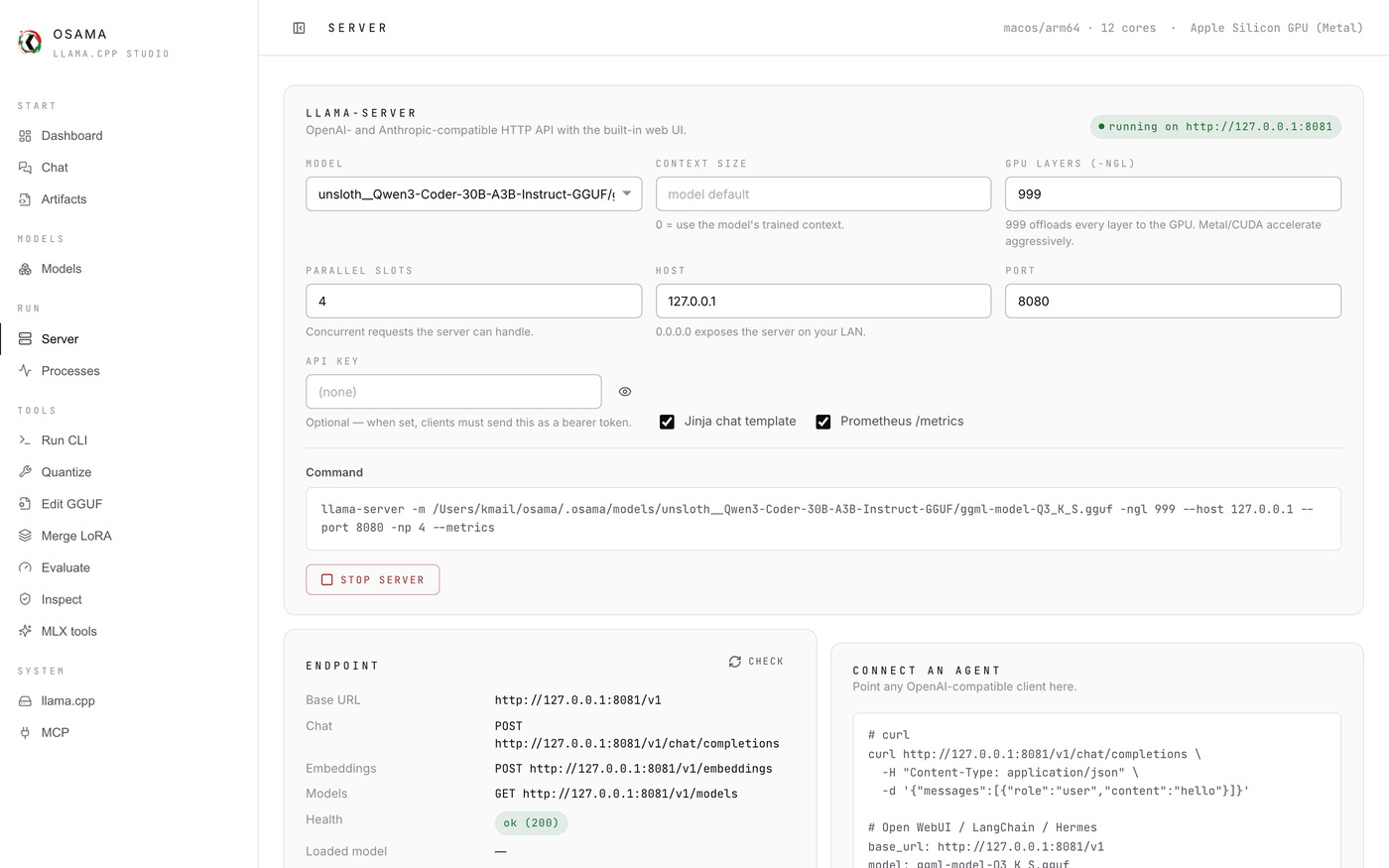Click the Edit GGUF file icon
This screenshot has width=1389, height=868.
coord(25,504)
